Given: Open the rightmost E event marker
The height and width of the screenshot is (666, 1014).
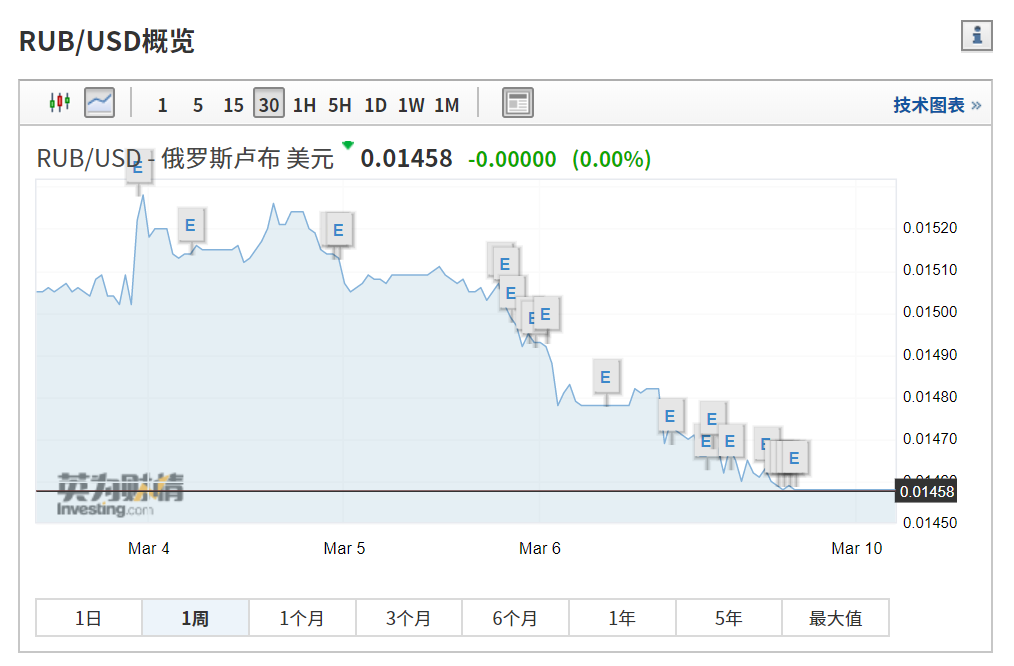Looking at the screenshot, I should coord(794,458).
